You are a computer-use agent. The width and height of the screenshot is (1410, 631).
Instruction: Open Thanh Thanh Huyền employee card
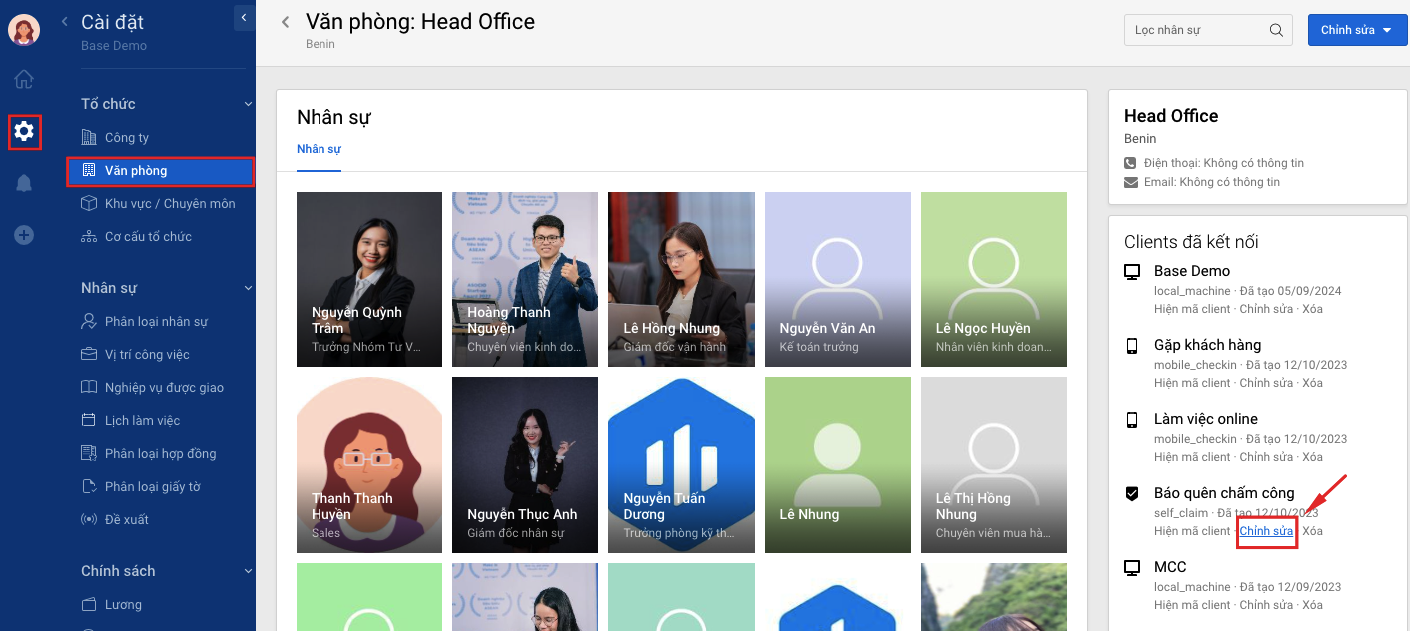pos(369,465)
